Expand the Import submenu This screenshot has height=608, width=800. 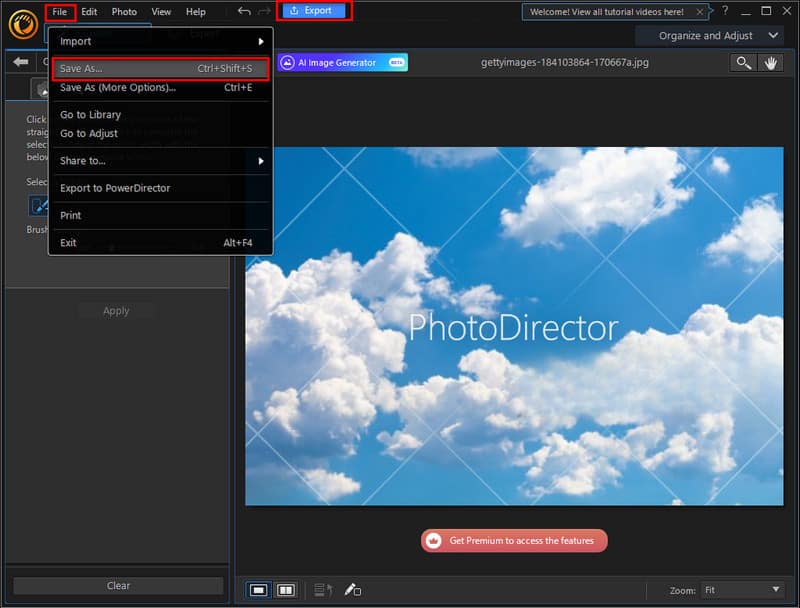click(x=160, y=41)
